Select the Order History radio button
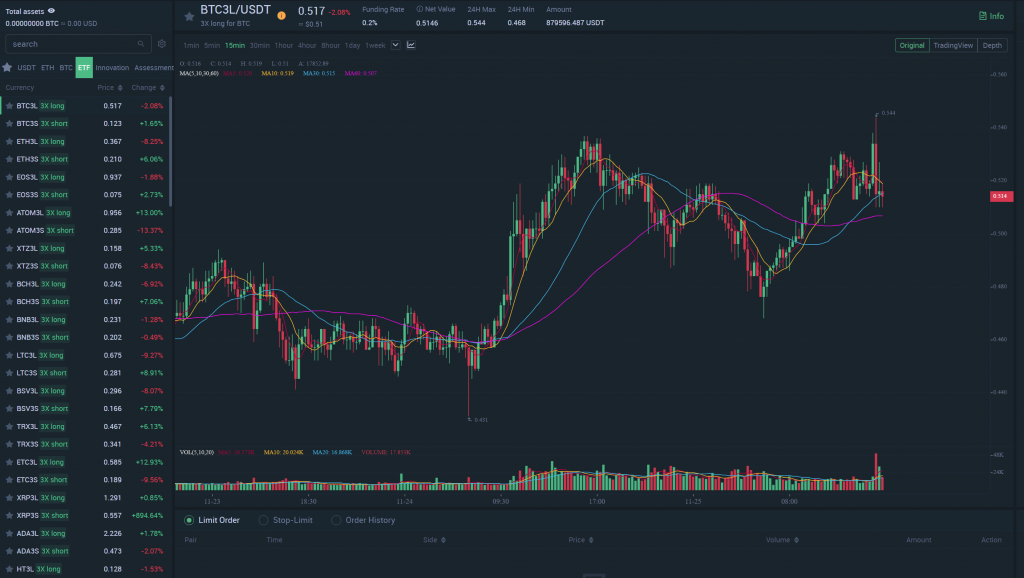 click(336, 520)
